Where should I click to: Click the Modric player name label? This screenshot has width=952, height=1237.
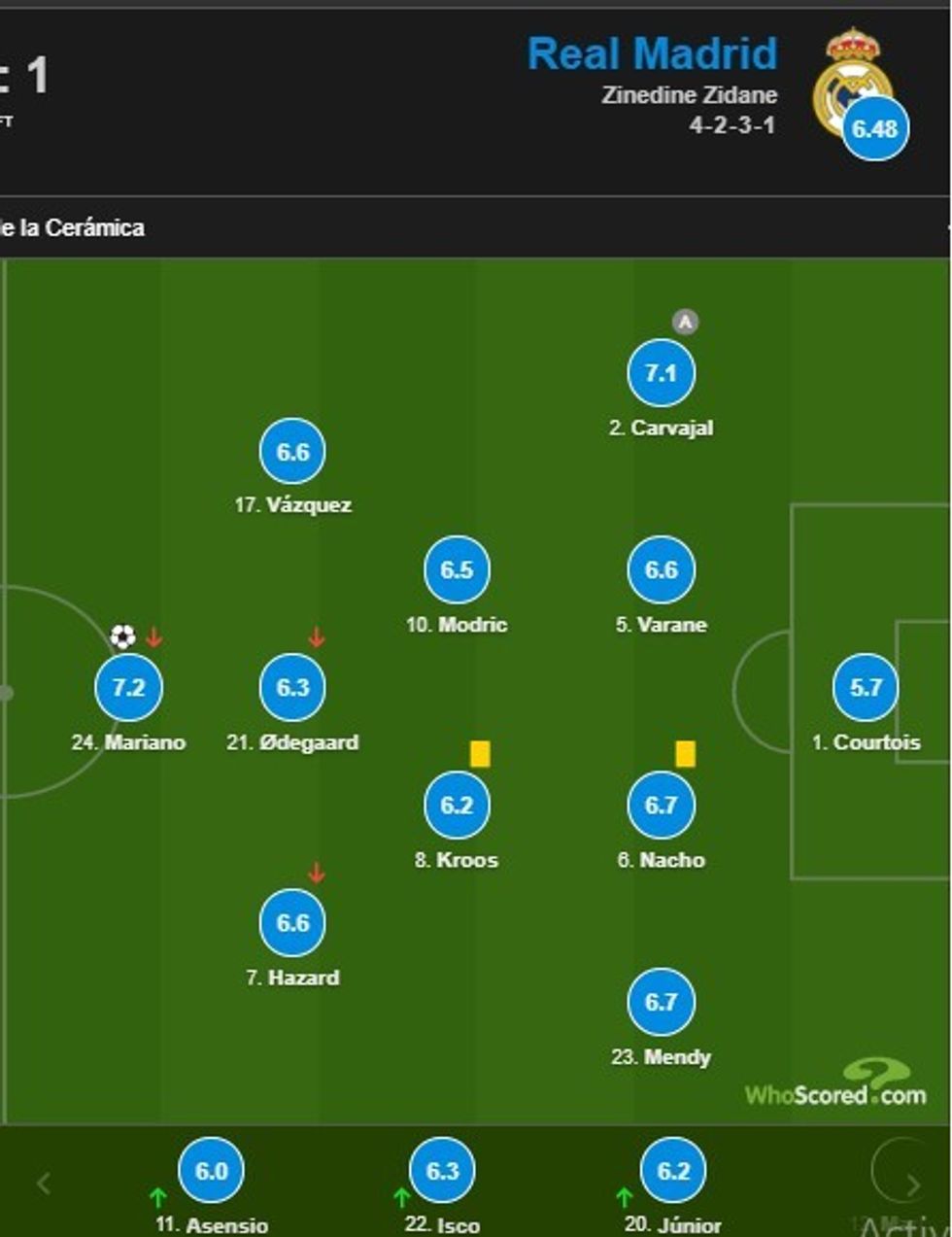tap(457, 625)
